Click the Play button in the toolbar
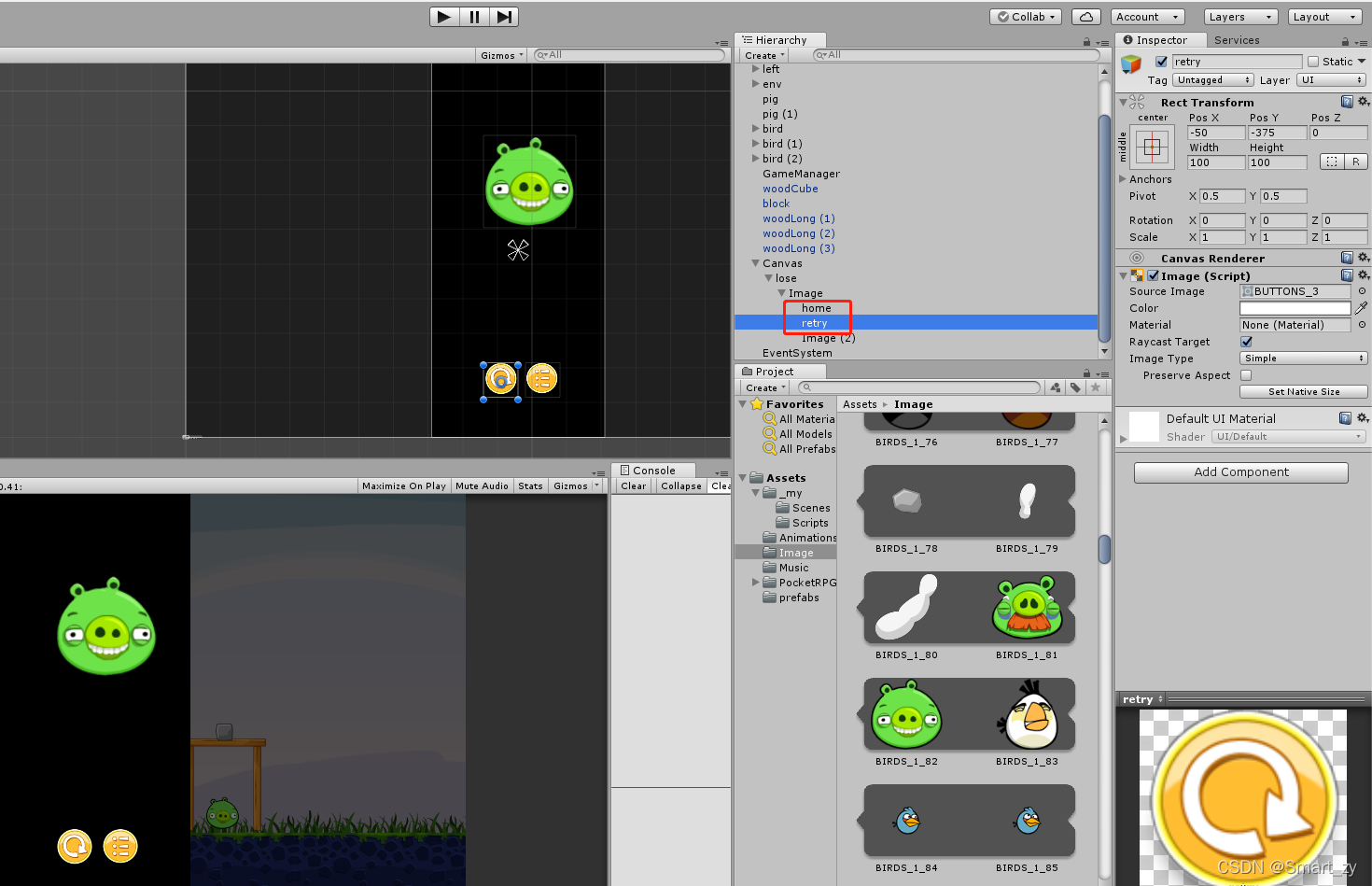Screen dimensions: 1372x886 [444, 17]
